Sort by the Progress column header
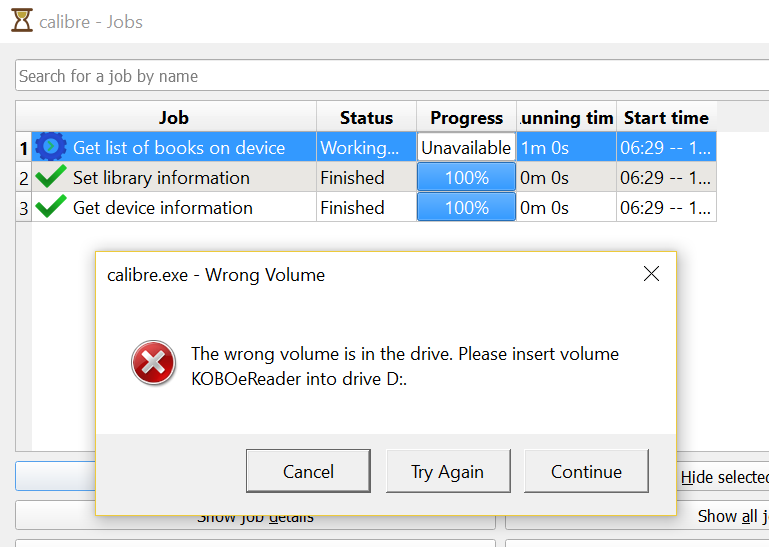Image resolution: width=769 pixels, height=547 pixels. pyautogui.click(x=466, y=117)
